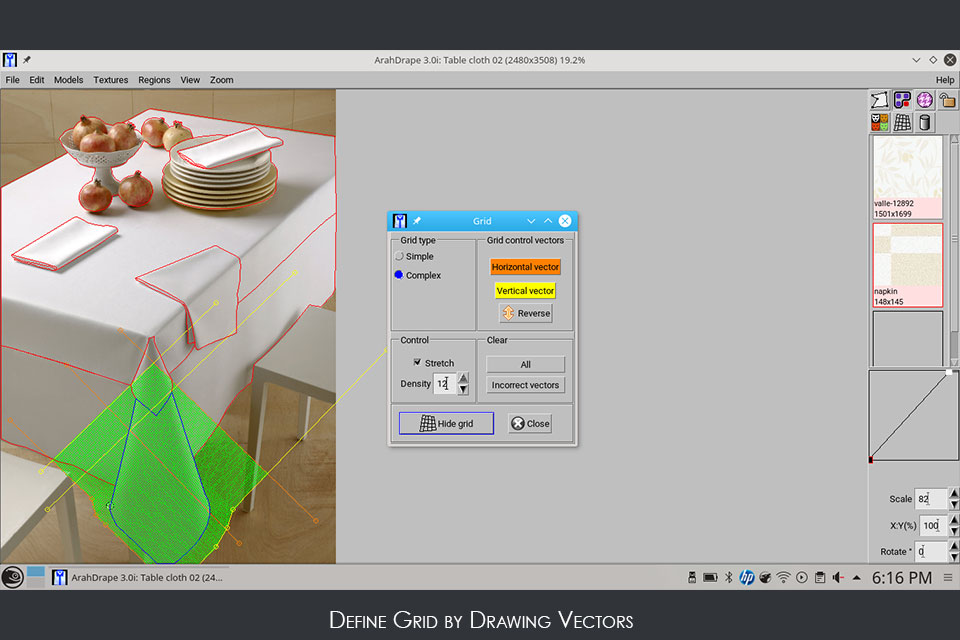Click the four colored masks icon
The image size is (960, 640).
pyautogui.click(x=879, y=122)
